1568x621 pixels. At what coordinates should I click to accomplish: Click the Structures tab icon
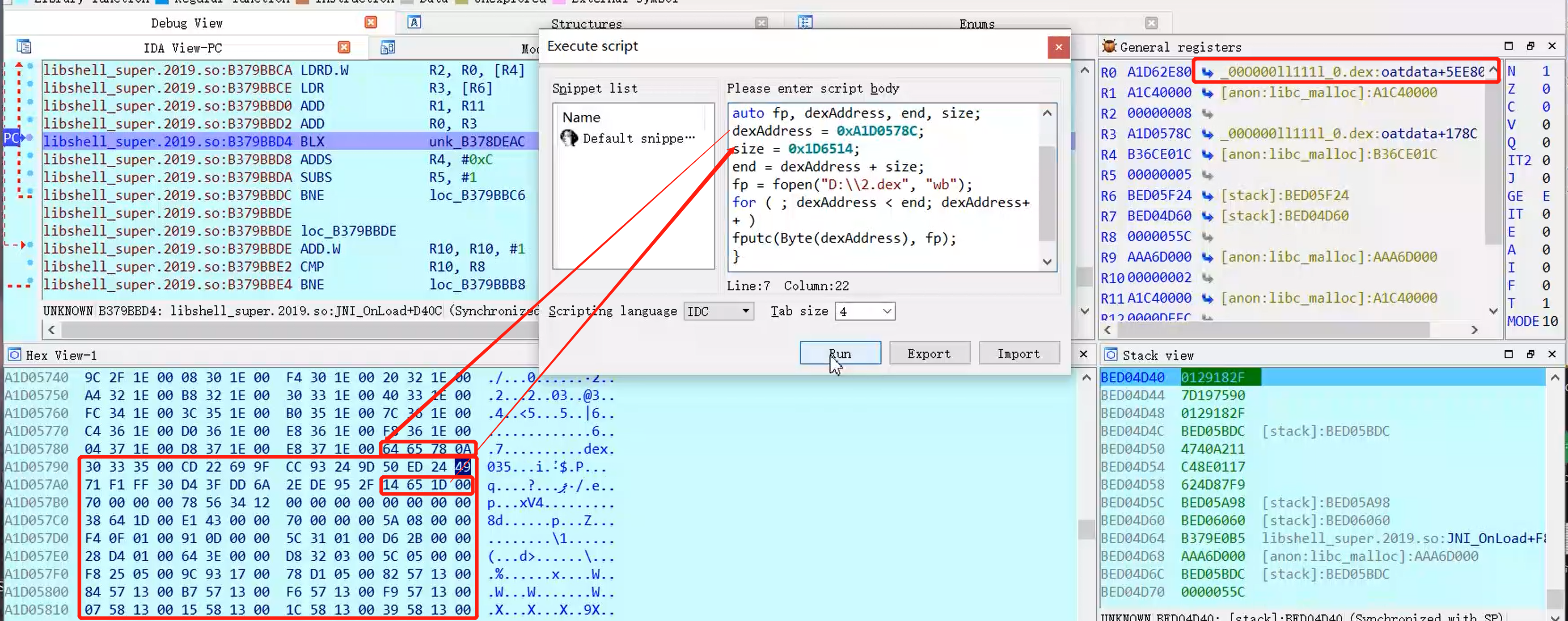(414, 22)
